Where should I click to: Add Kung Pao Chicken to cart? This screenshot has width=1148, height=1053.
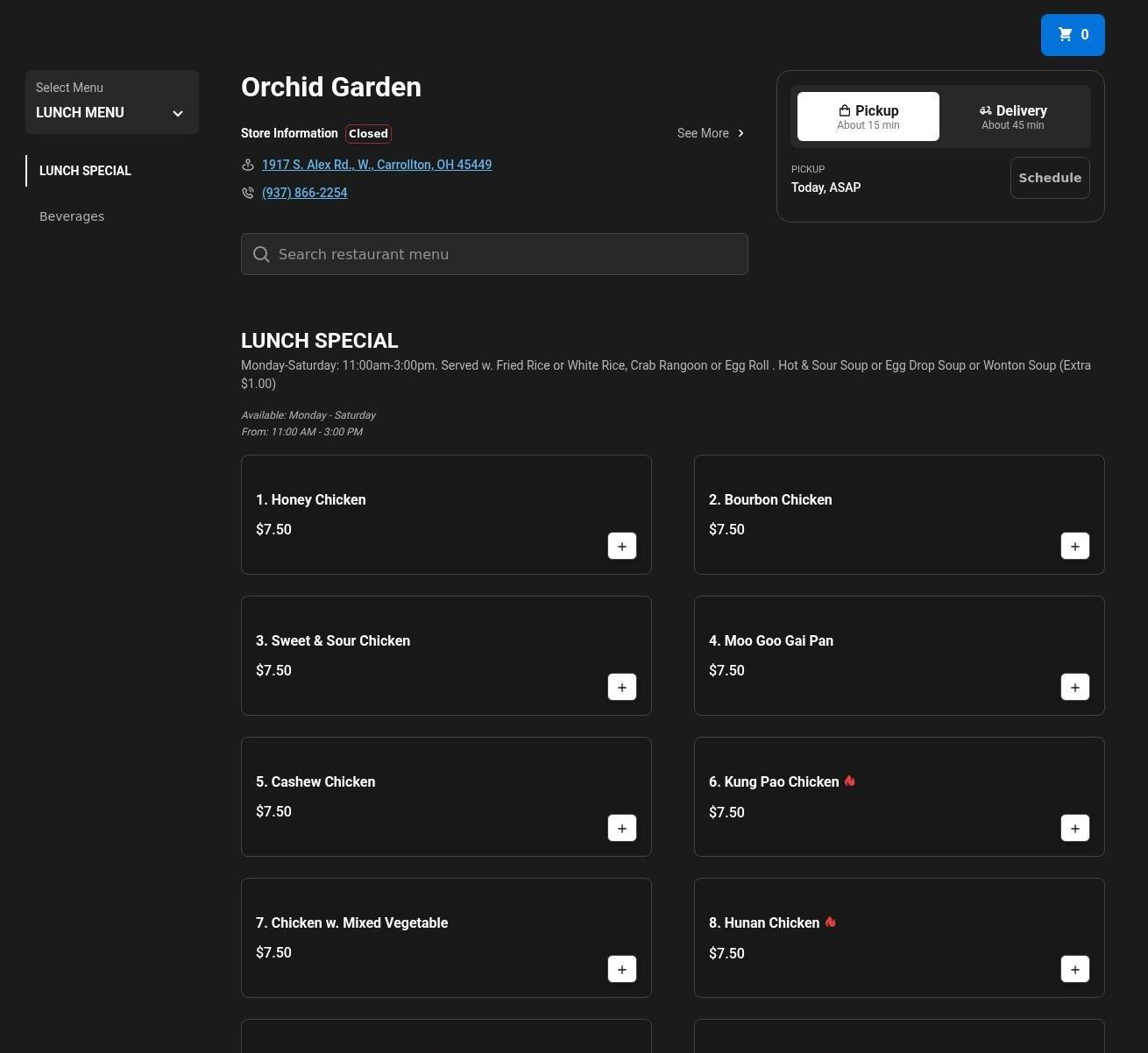[x=1074, y=828]
